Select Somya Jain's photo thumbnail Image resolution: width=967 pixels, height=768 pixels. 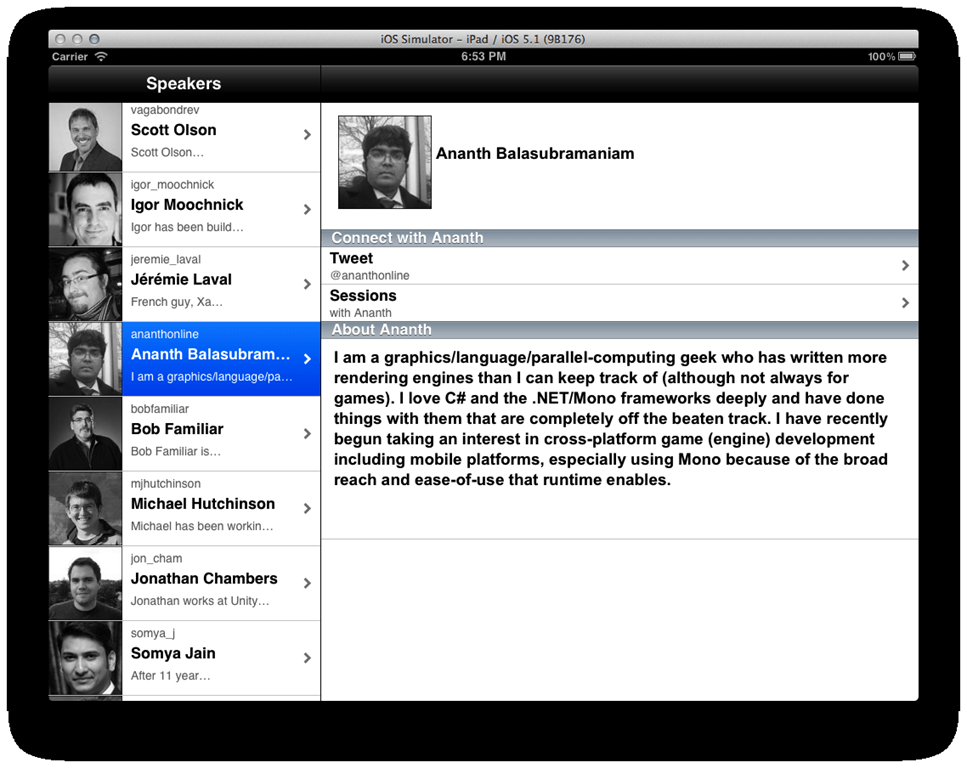click(85, 658)
